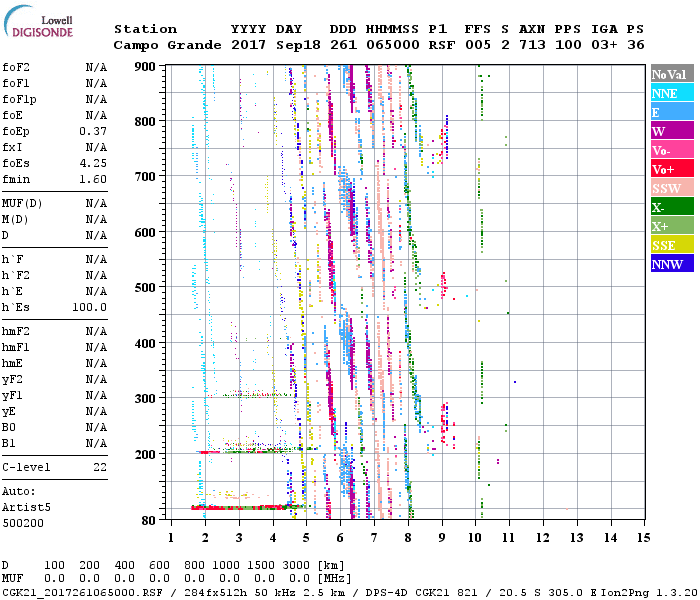Screen dimensions: 700x600
Task: Click the isolated blue echo dot near 11 MHz
Action: point(515,382)
